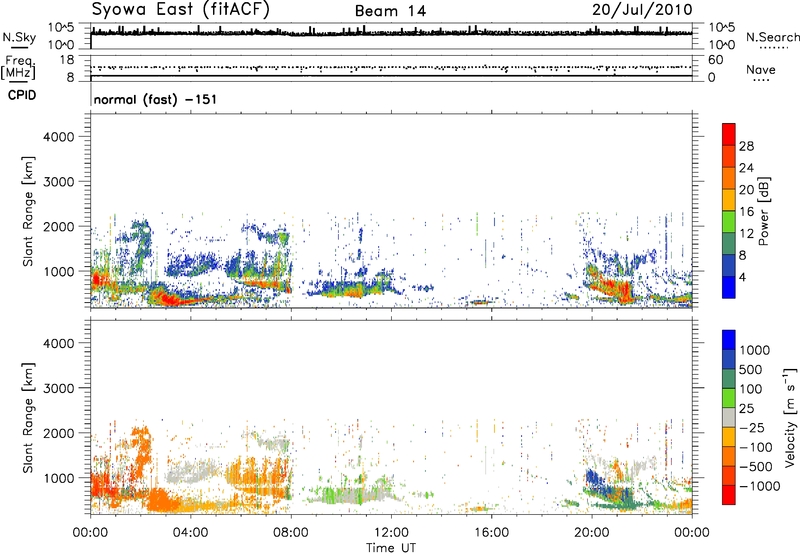Pick the light green 12-16 dB colorbar segment
This screenshot has width=800, height=554.
click(x=729, y=222)
